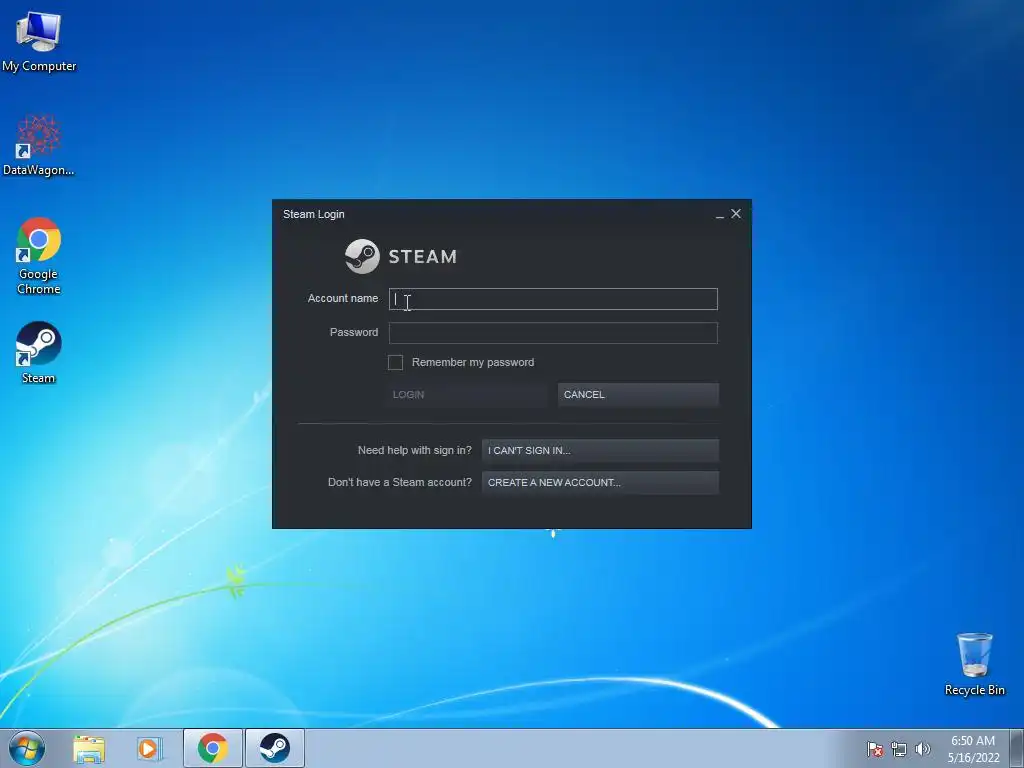Enable Remember my password checkbox
This screenshot has width=1024, height=768.
coord(395,362)
